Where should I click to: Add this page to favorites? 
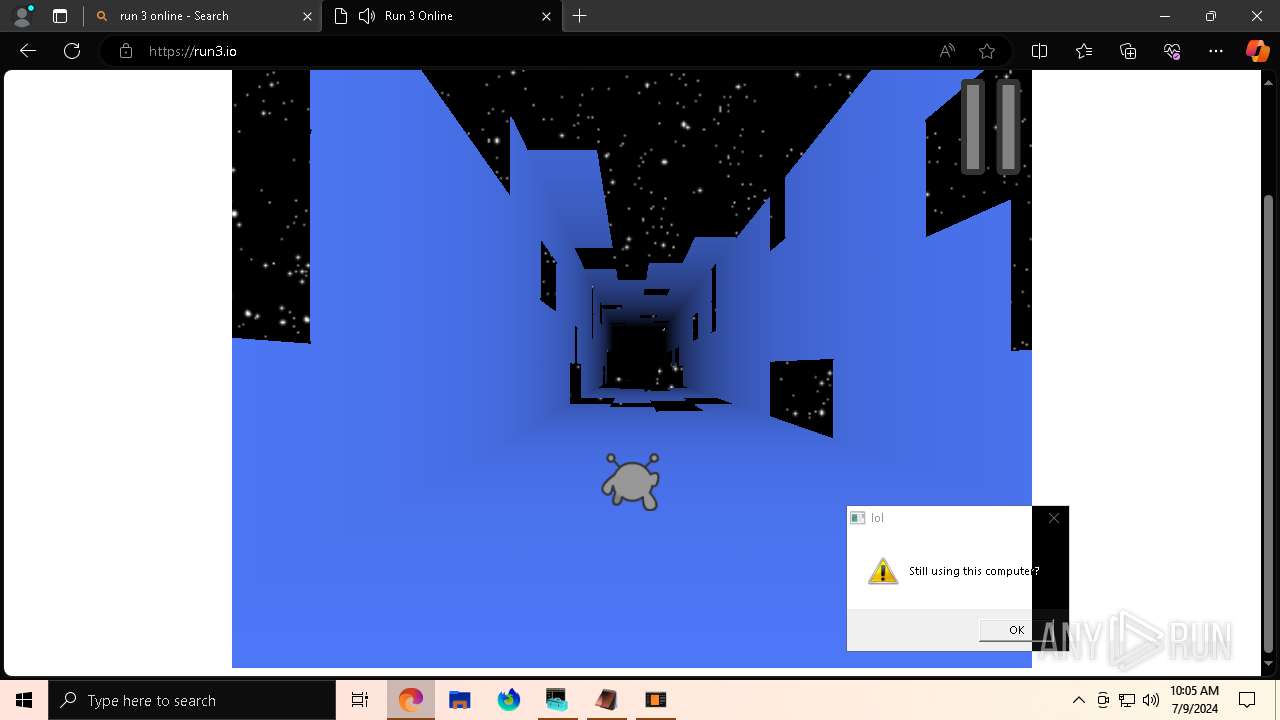pyautogui.click(x=987, y=51)
